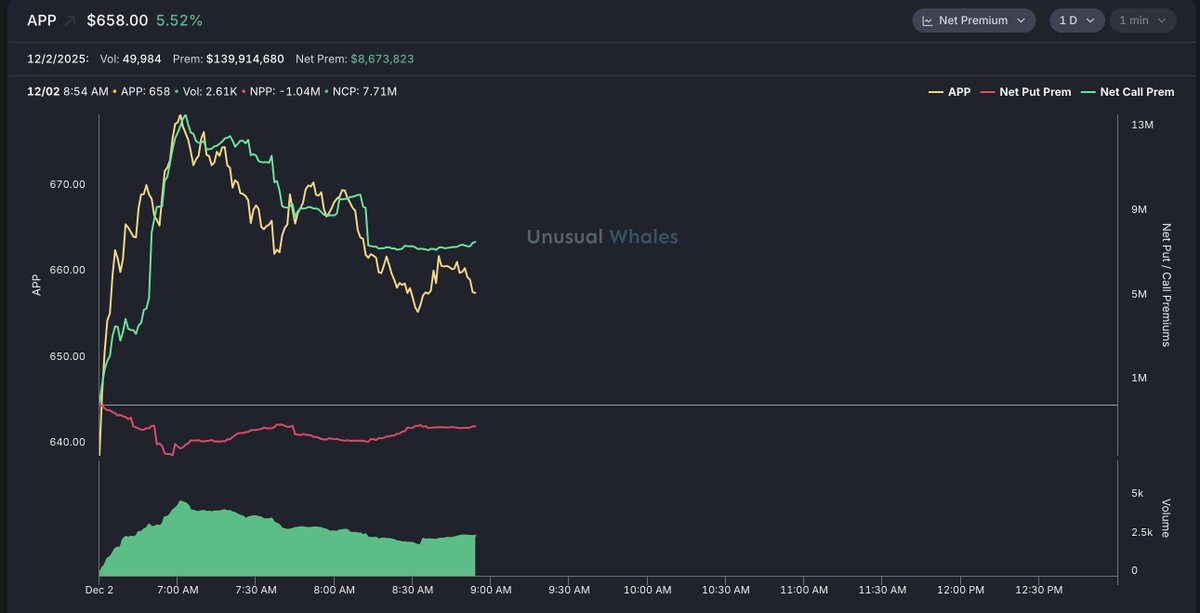Click the yellow APP legend line swatch
This screenshot has width=1200, height=613.
[x=936, y=92]
